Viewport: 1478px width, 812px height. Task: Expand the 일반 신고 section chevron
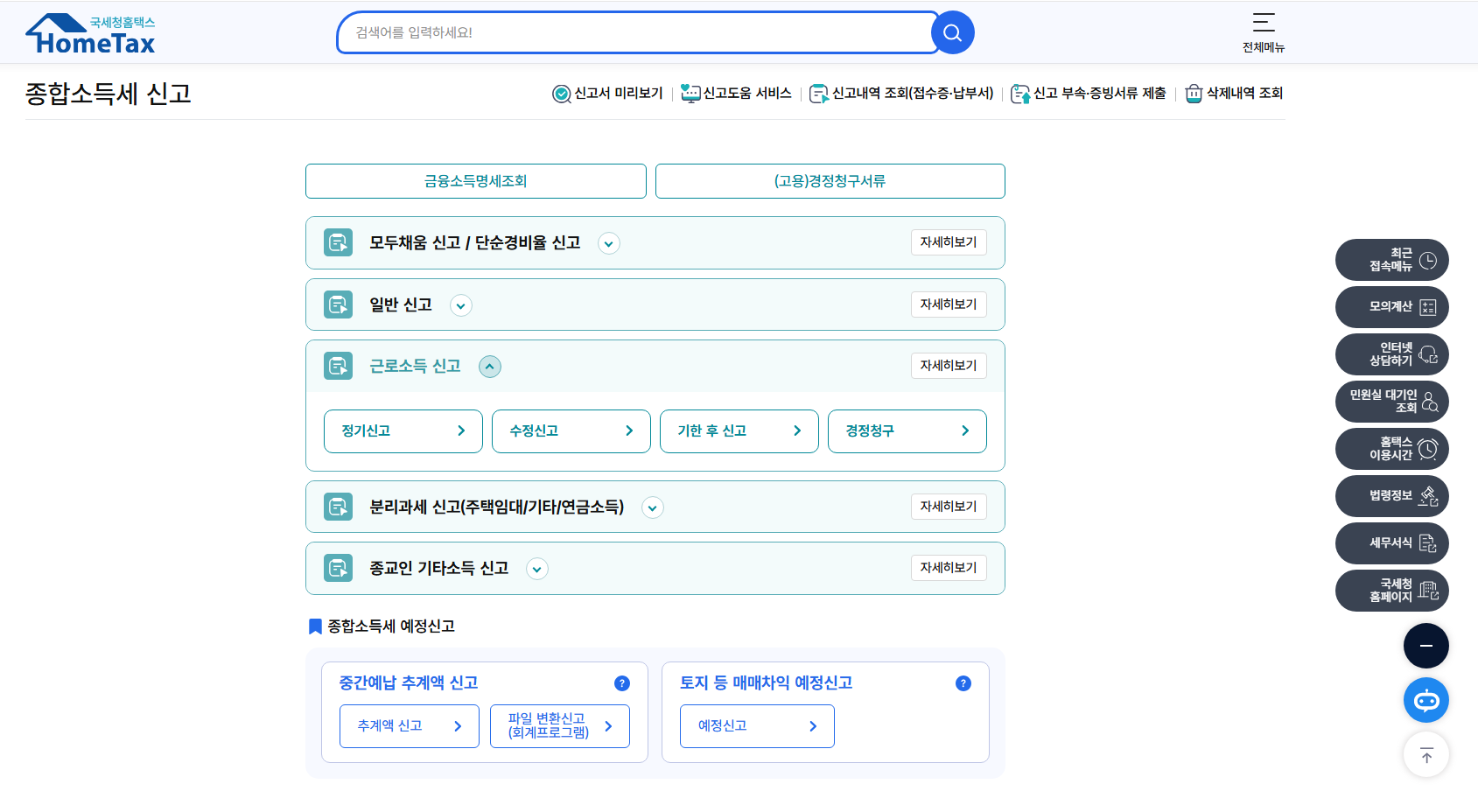461,305
